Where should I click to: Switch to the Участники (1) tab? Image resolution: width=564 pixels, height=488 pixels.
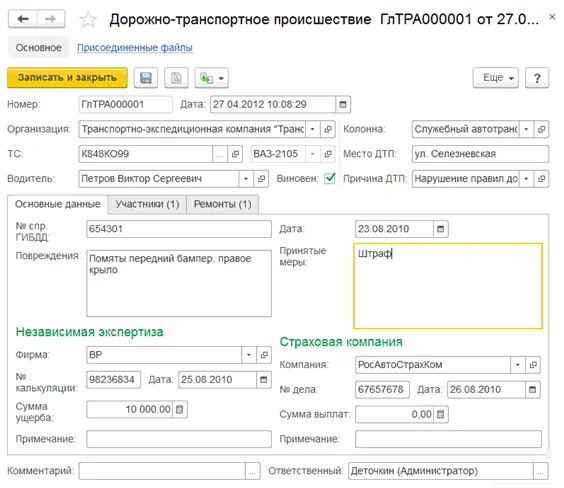(x=147, y=204)
